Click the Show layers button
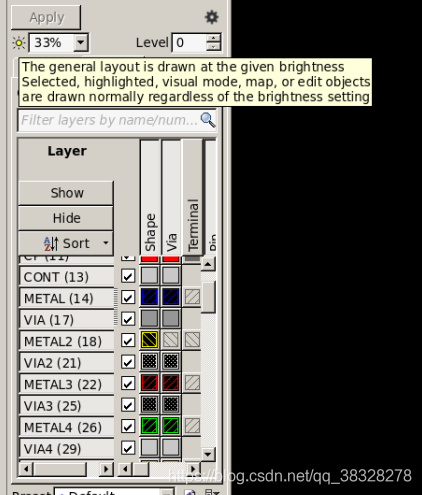 pos(66,193)
